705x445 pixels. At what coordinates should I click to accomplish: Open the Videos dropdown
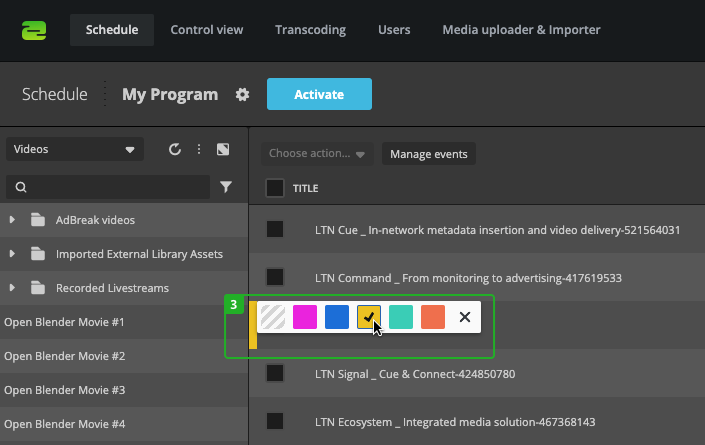click(x=75, y=150)
